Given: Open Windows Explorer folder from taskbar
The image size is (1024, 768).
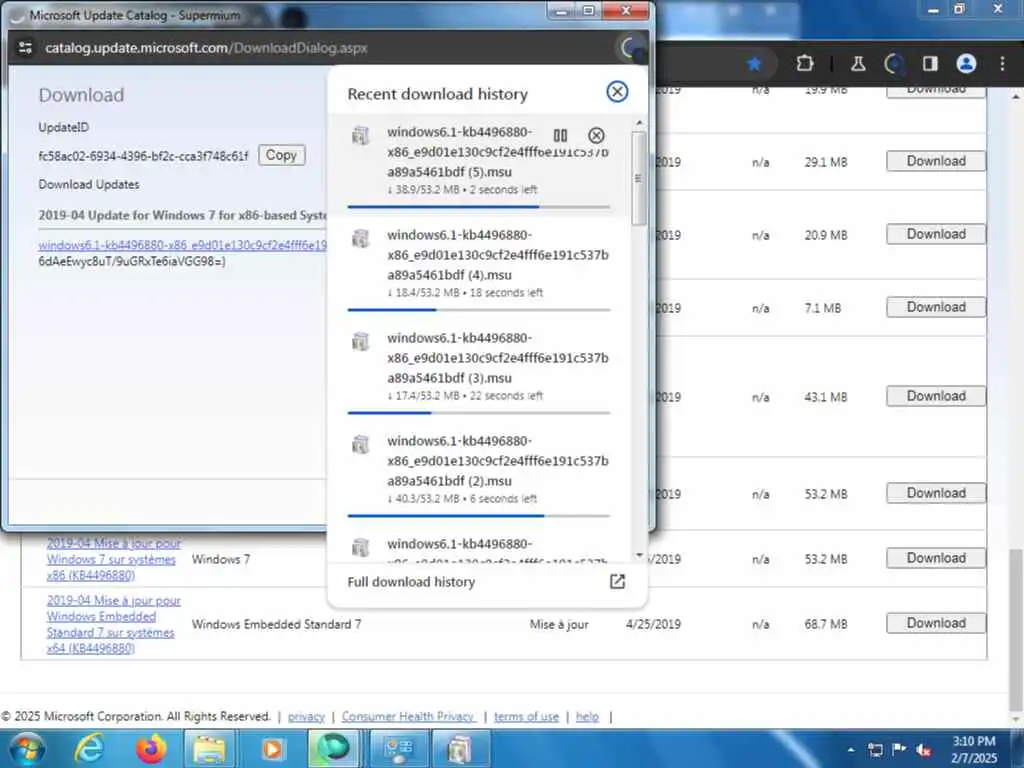Looking at the screenshot, I should click(x=208, y=748).
